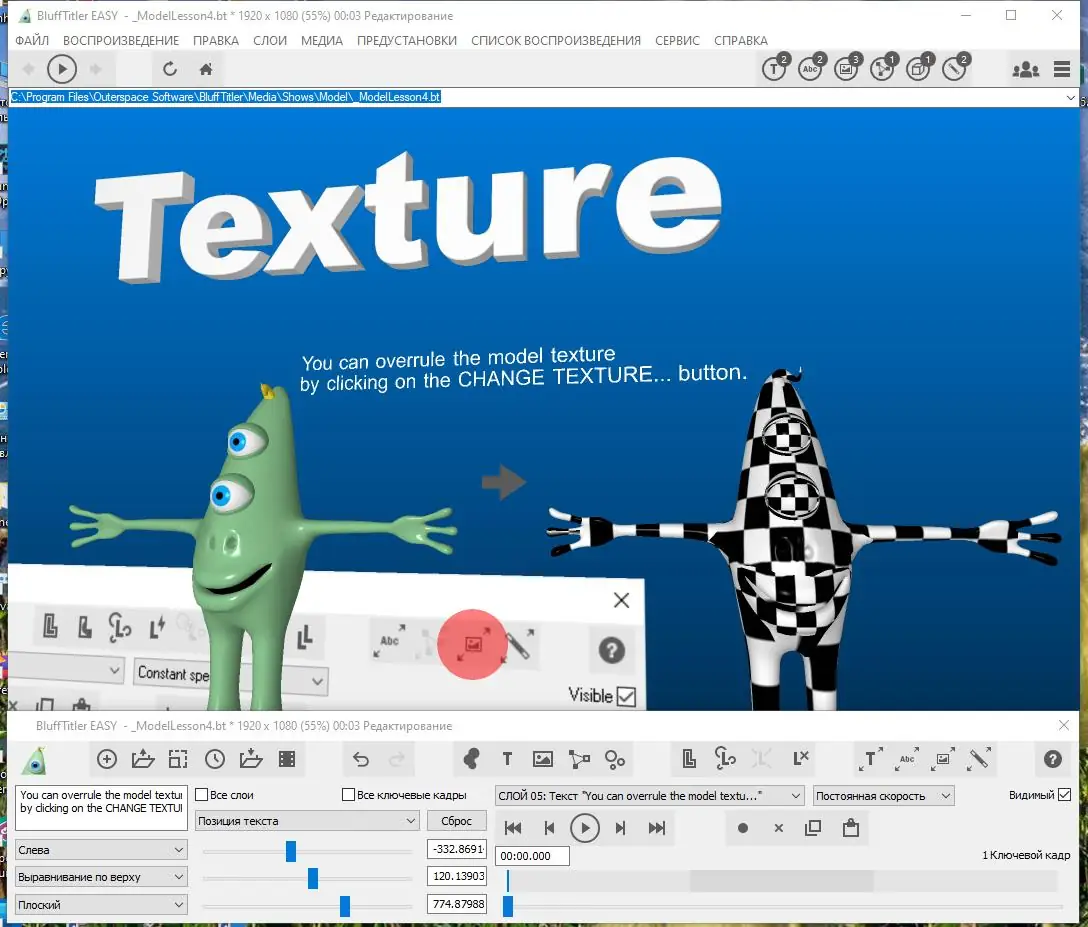
Task: Undo the last action
Action: coord(361,759)
